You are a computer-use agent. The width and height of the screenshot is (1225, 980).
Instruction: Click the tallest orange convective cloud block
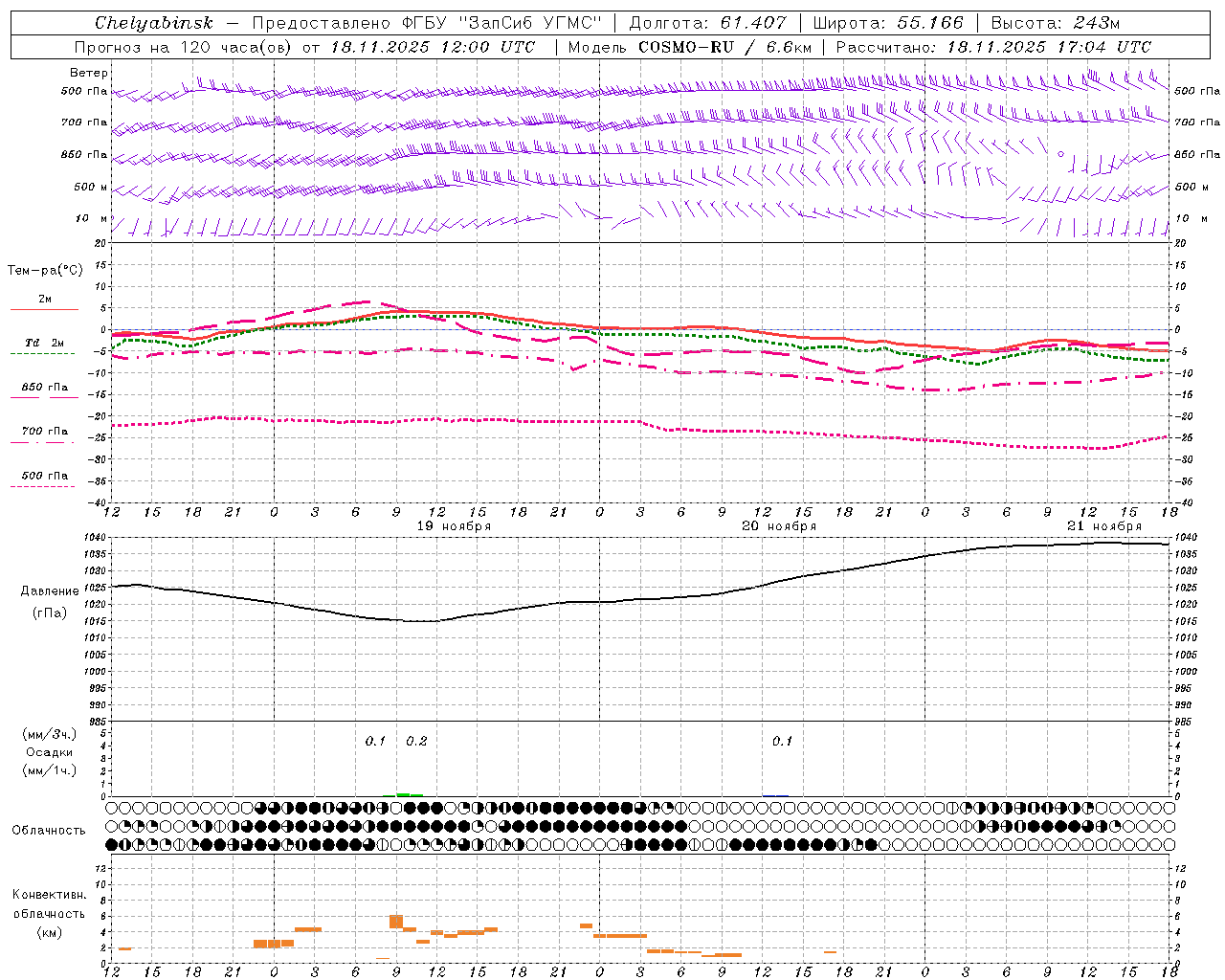[396, 922]
